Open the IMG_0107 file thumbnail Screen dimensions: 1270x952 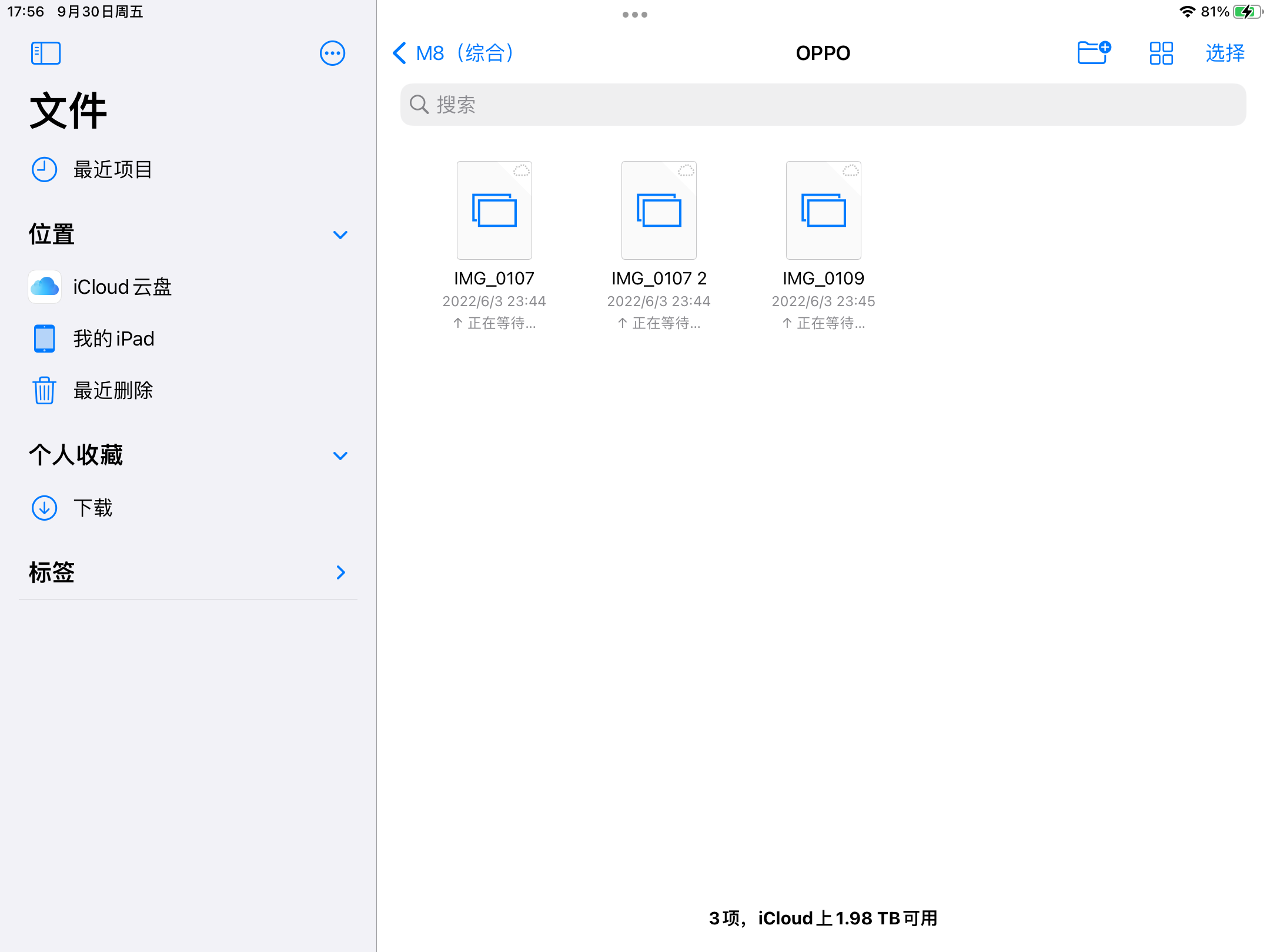tap(494, 210)
